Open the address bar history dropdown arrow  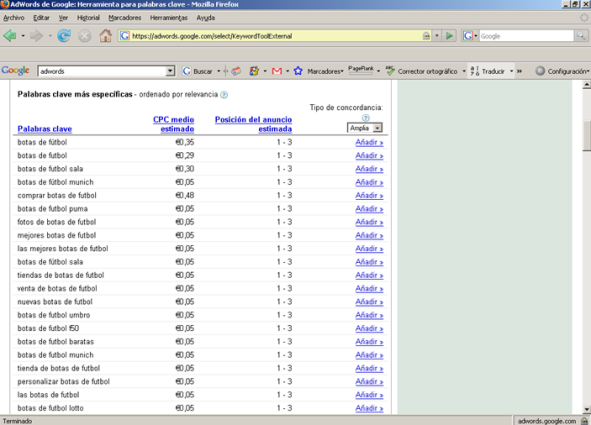coord(436,36)
